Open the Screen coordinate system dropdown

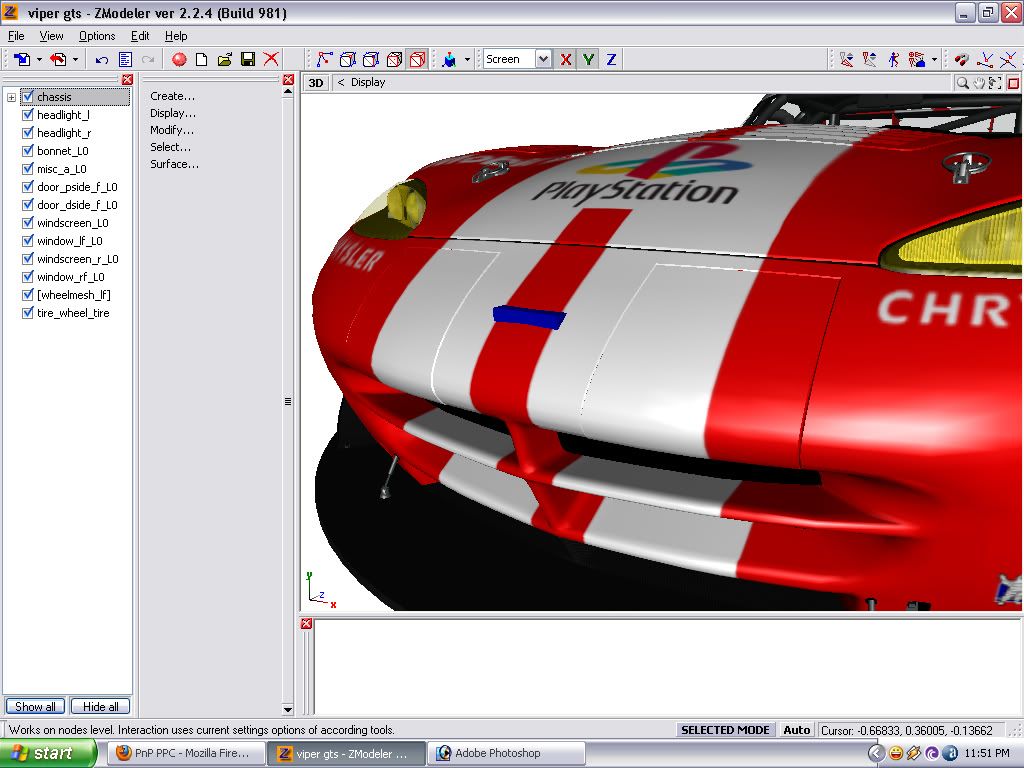543,60
